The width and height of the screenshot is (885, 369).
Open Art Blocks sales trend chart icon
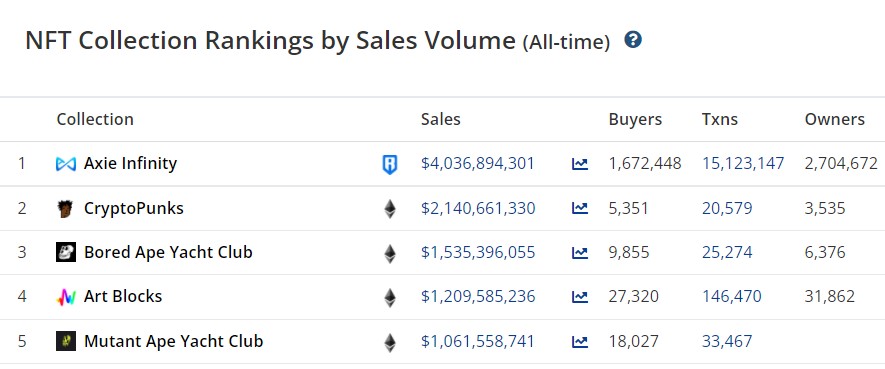pyautogui.click(x=580, y=297)
